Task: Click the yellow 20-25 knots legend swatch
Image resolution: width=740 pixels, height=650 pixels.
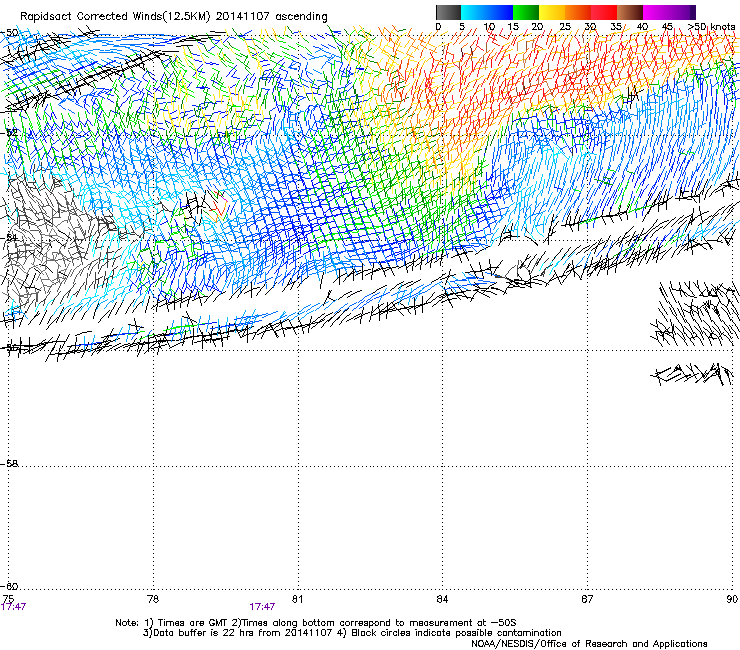Action: (x=552, y=12)
